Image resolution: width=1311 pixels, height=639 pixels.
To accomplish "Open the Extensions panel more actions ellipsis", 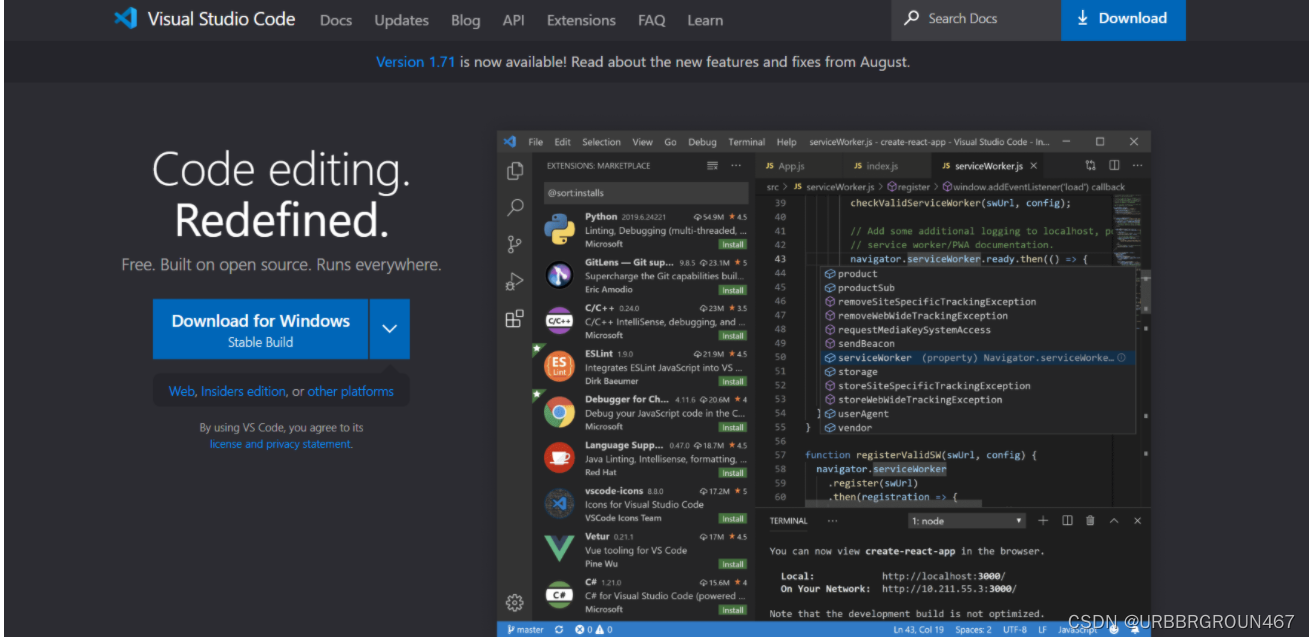I will pos(737,166).
